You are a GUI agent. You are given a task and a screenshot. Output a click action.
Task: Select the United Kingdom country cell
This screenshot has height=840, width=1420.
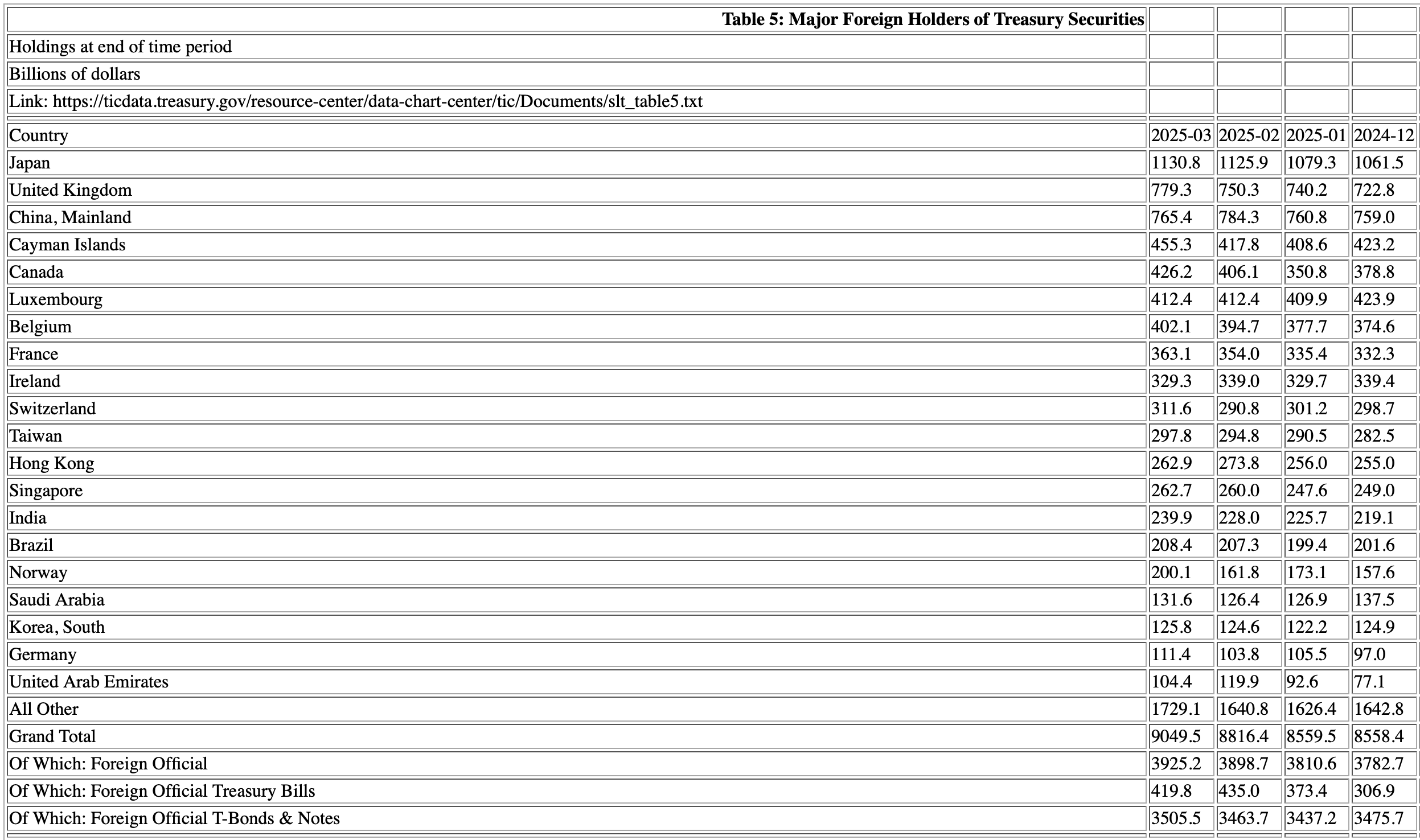71,190
